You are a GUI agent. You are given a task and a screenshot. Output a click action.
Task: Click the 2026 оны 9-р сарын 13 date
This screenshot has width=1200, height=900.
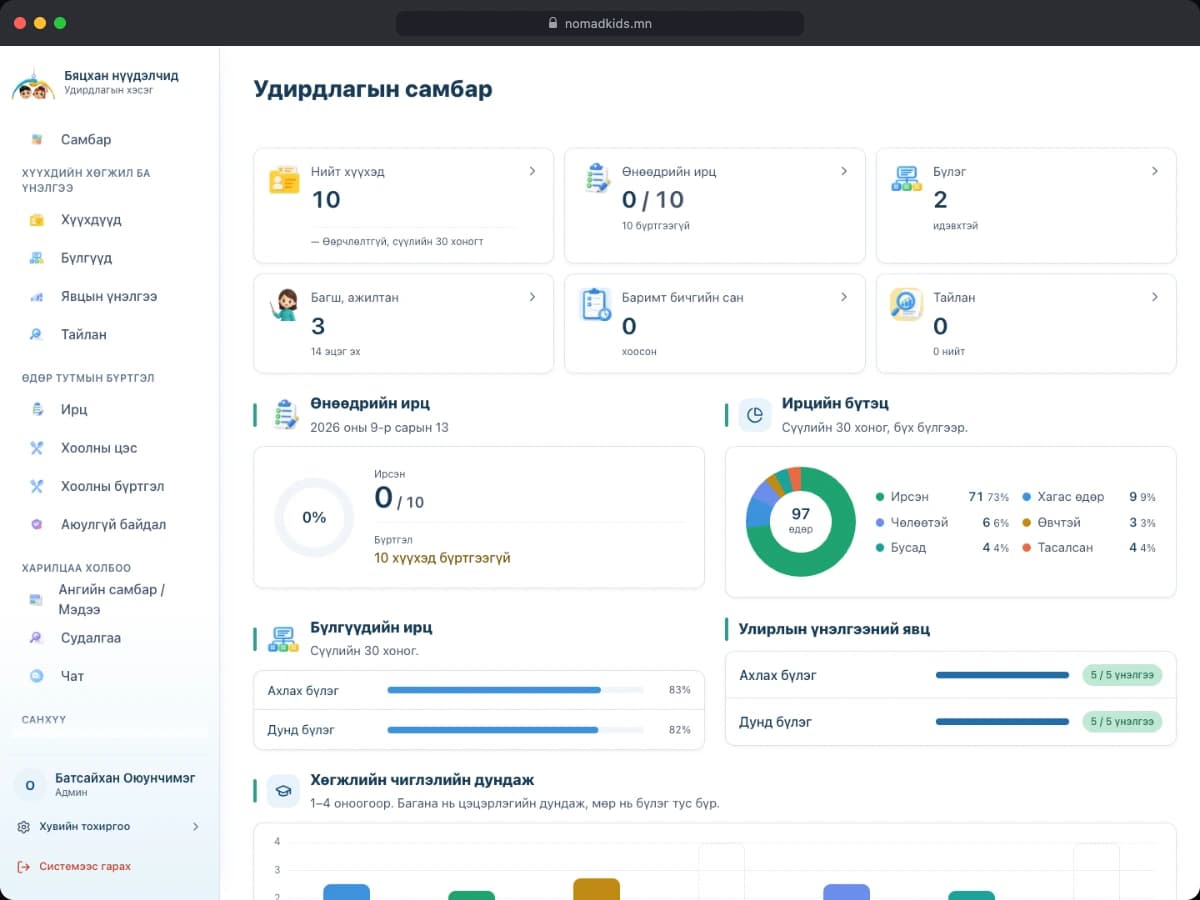[380, 427]
